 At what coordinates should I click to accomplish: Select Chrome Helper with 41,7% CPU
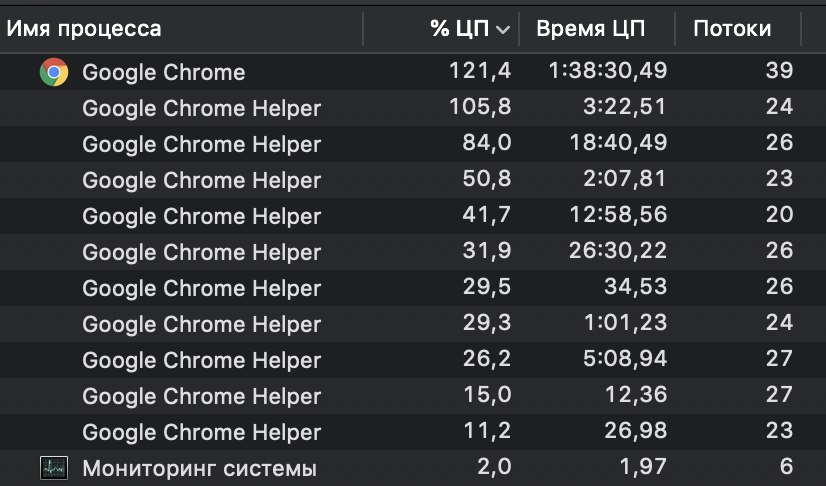tap(413, 216)
